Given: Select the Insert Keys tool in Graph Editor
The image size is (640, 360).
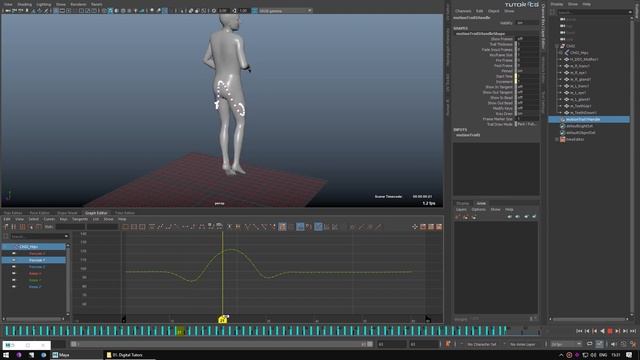Looking at the screenshot, I should (14, 227).
